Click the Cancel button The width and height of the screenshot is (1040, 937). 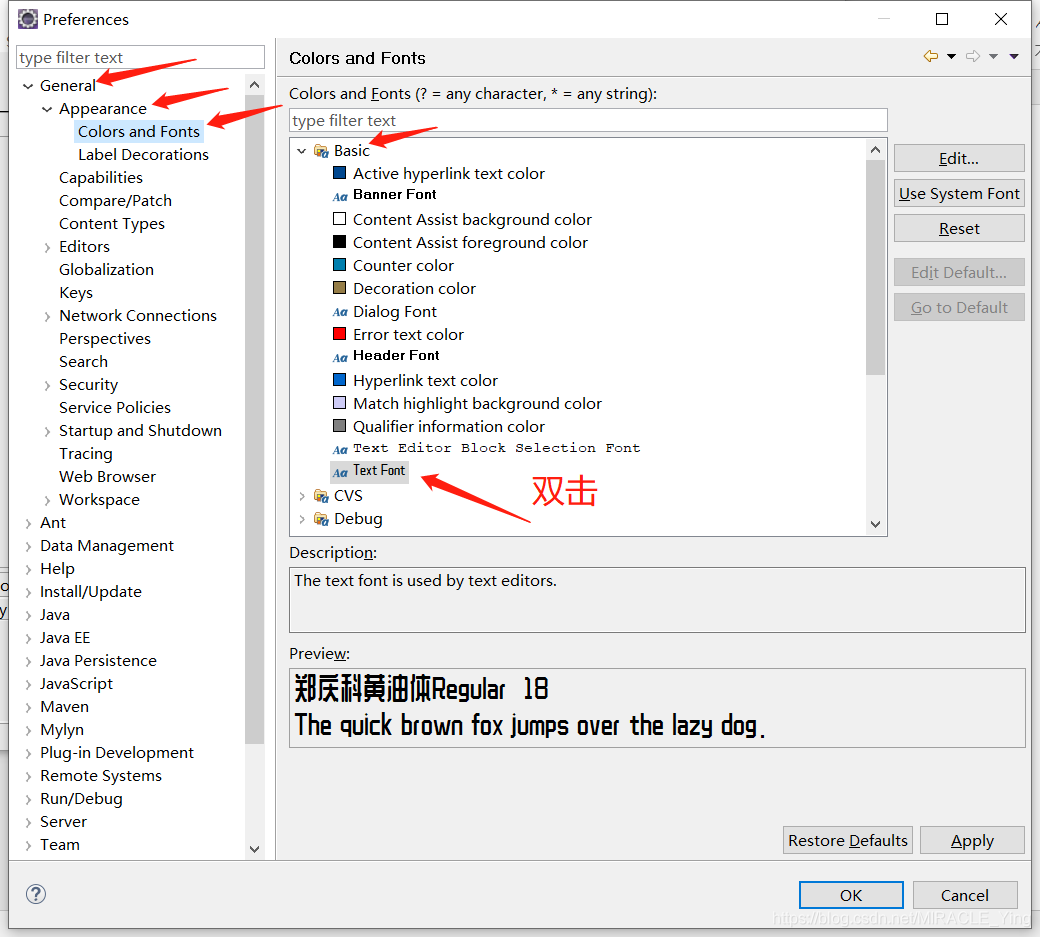[x=965, y=895]
